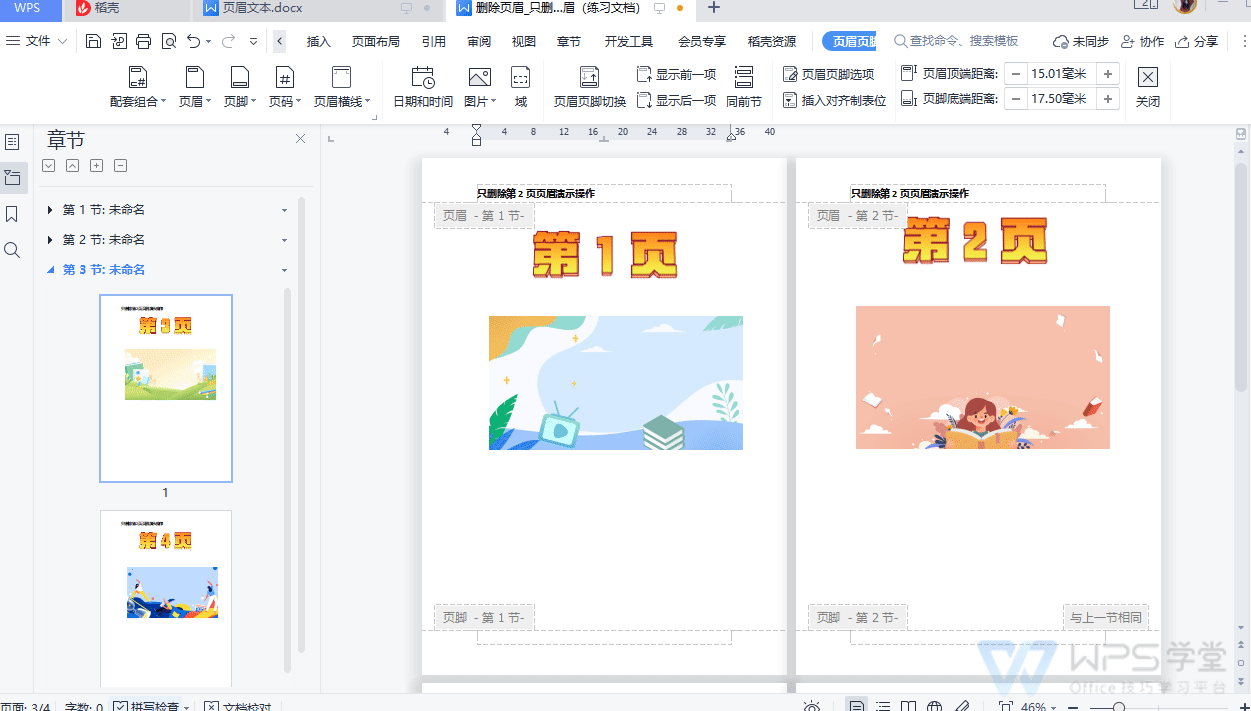Increase 页眉顶端距离 with plus button

click(1108, 74)
